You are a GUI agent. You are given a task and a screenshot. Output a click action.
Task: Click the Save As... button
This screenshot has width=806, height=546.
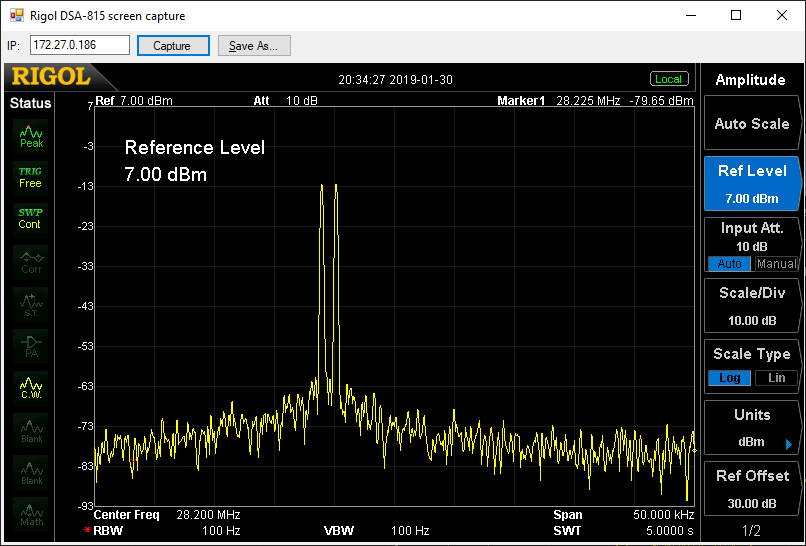coord(254,46)
